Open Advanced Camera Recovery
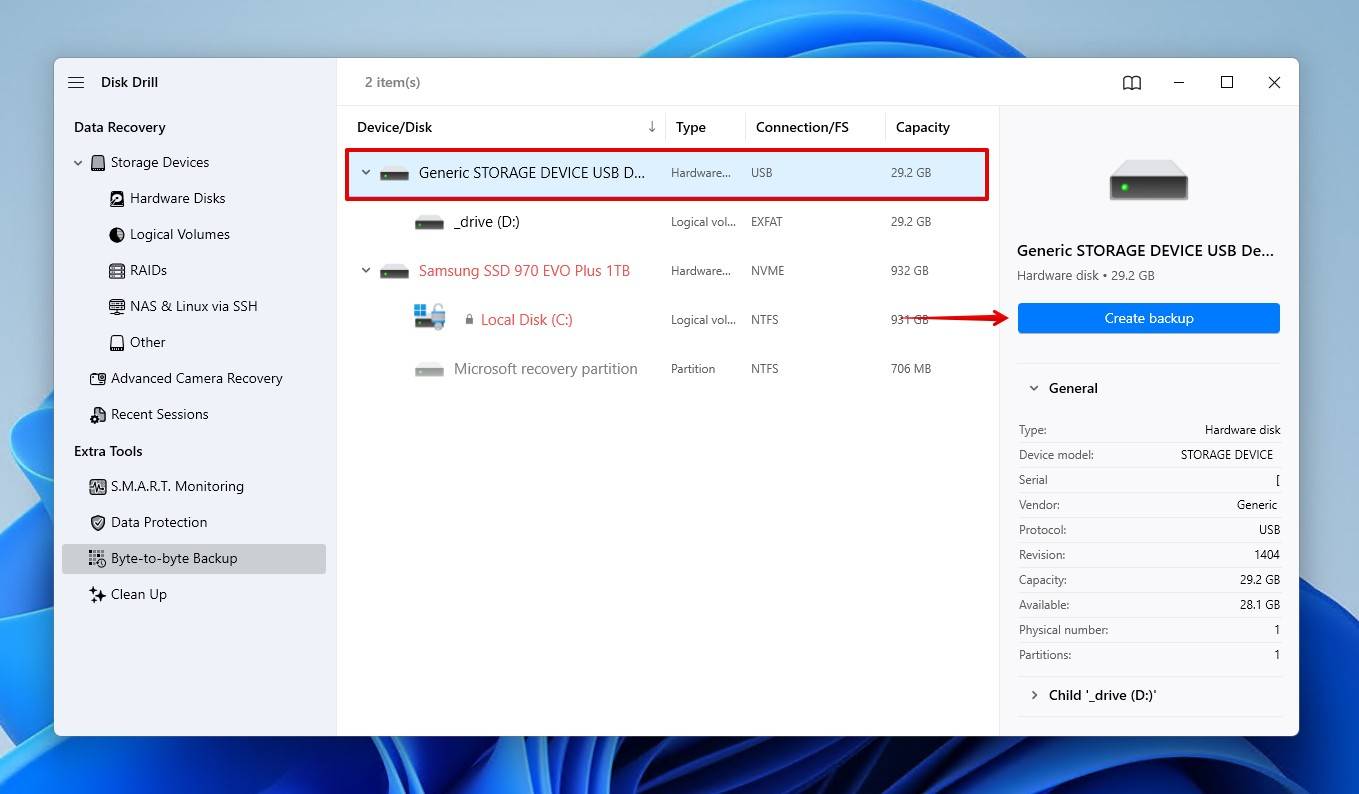Viewport: 1359px width, 794px height. tap(196, 378)
